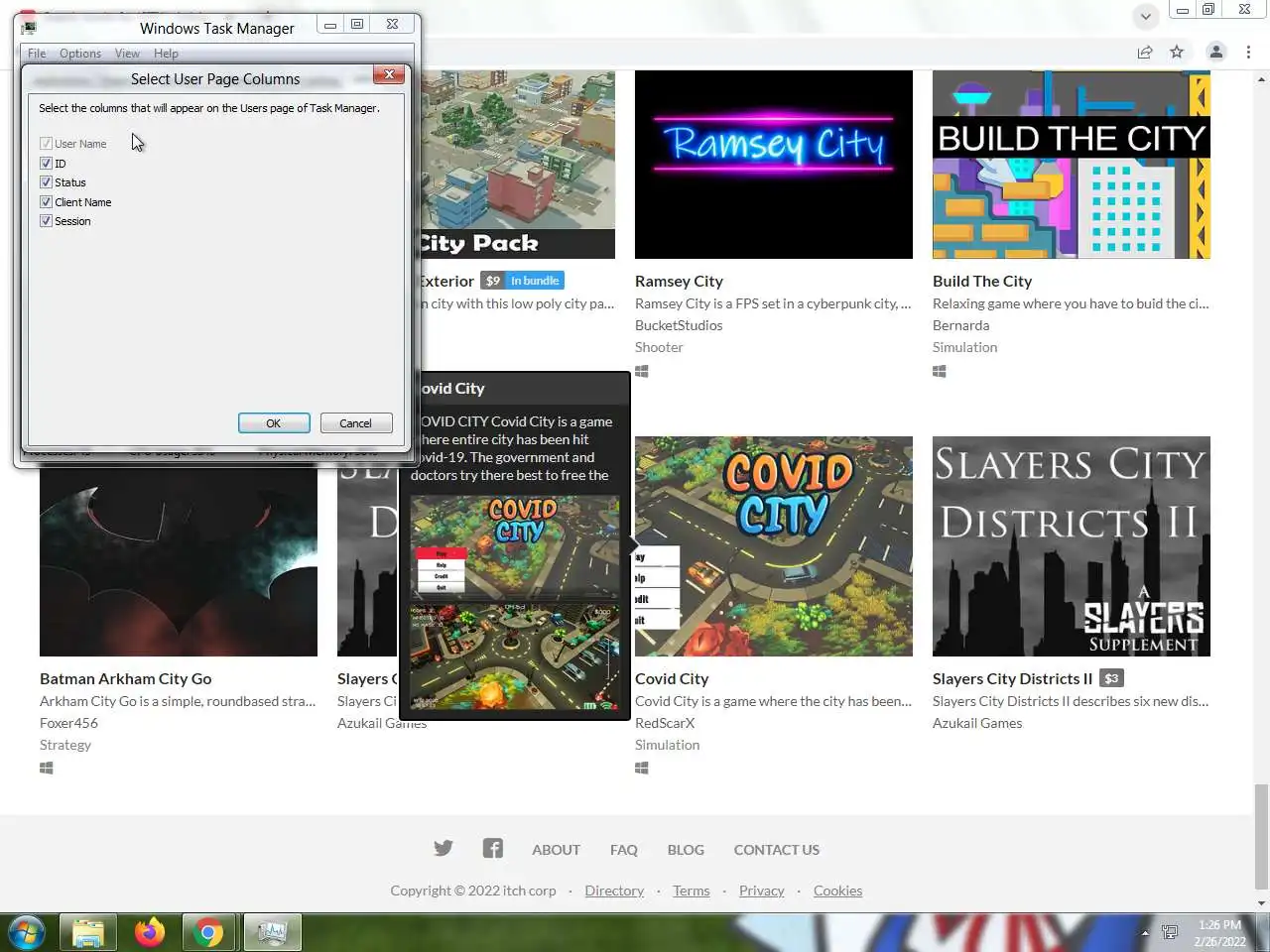
Task: Open the Slayers City Districts II thumbnail
Action: tap(1072, 546)
